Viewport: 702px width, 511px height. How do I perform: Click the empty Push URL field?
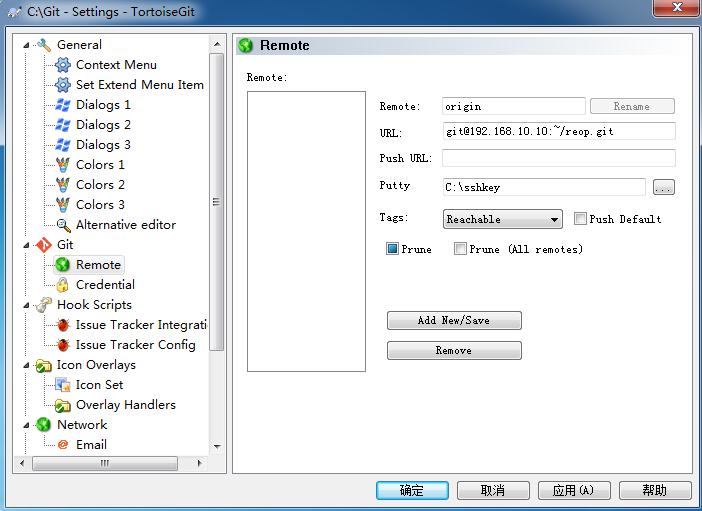point(559,158)
